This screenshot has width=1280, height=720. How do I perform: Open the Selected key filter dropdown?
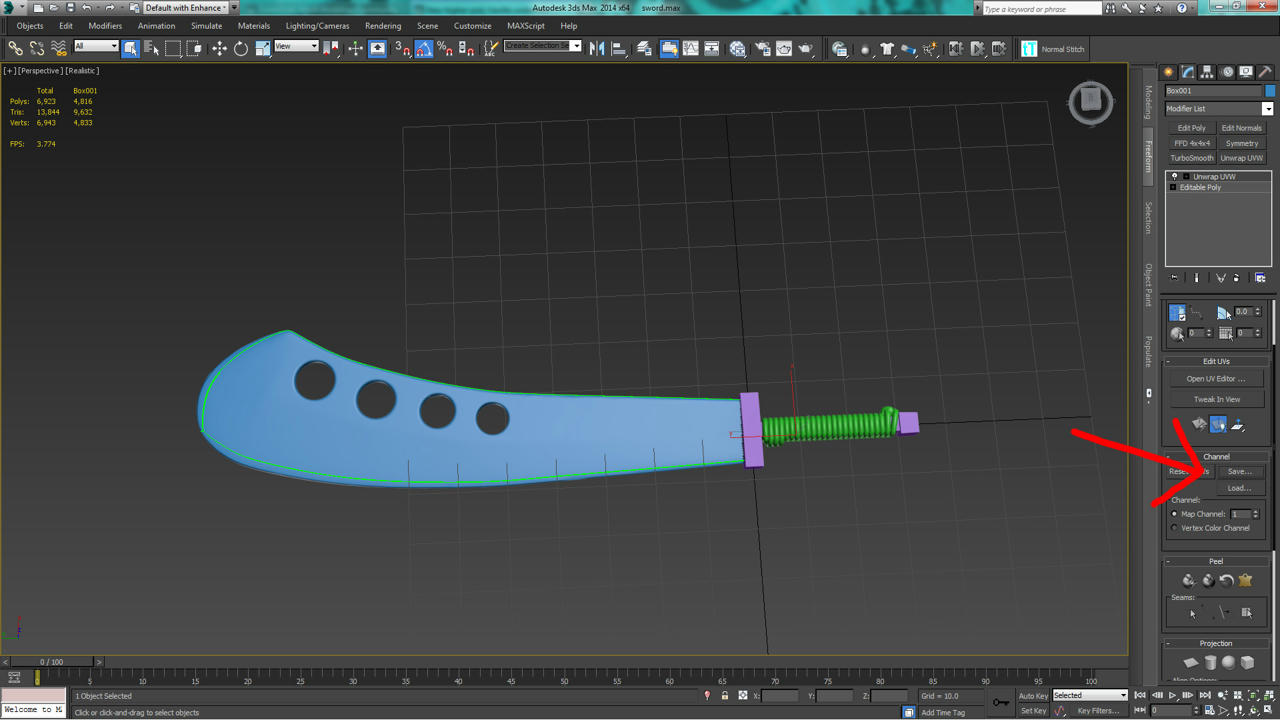pos(1090,695)
